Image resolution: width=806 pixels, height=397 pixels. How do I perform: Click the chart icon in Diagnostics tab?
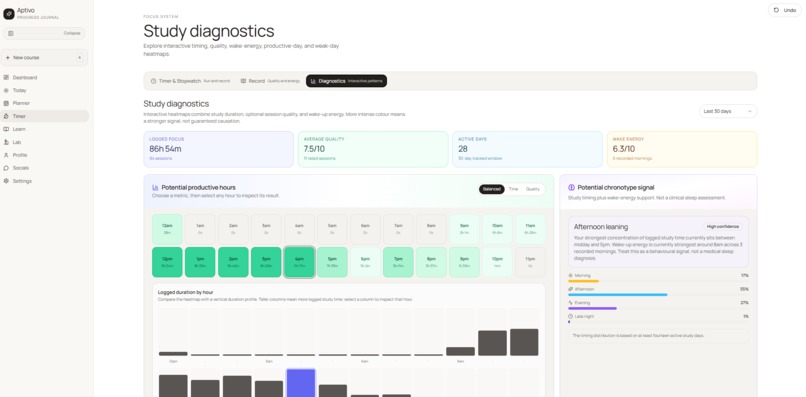click(313, 81)
